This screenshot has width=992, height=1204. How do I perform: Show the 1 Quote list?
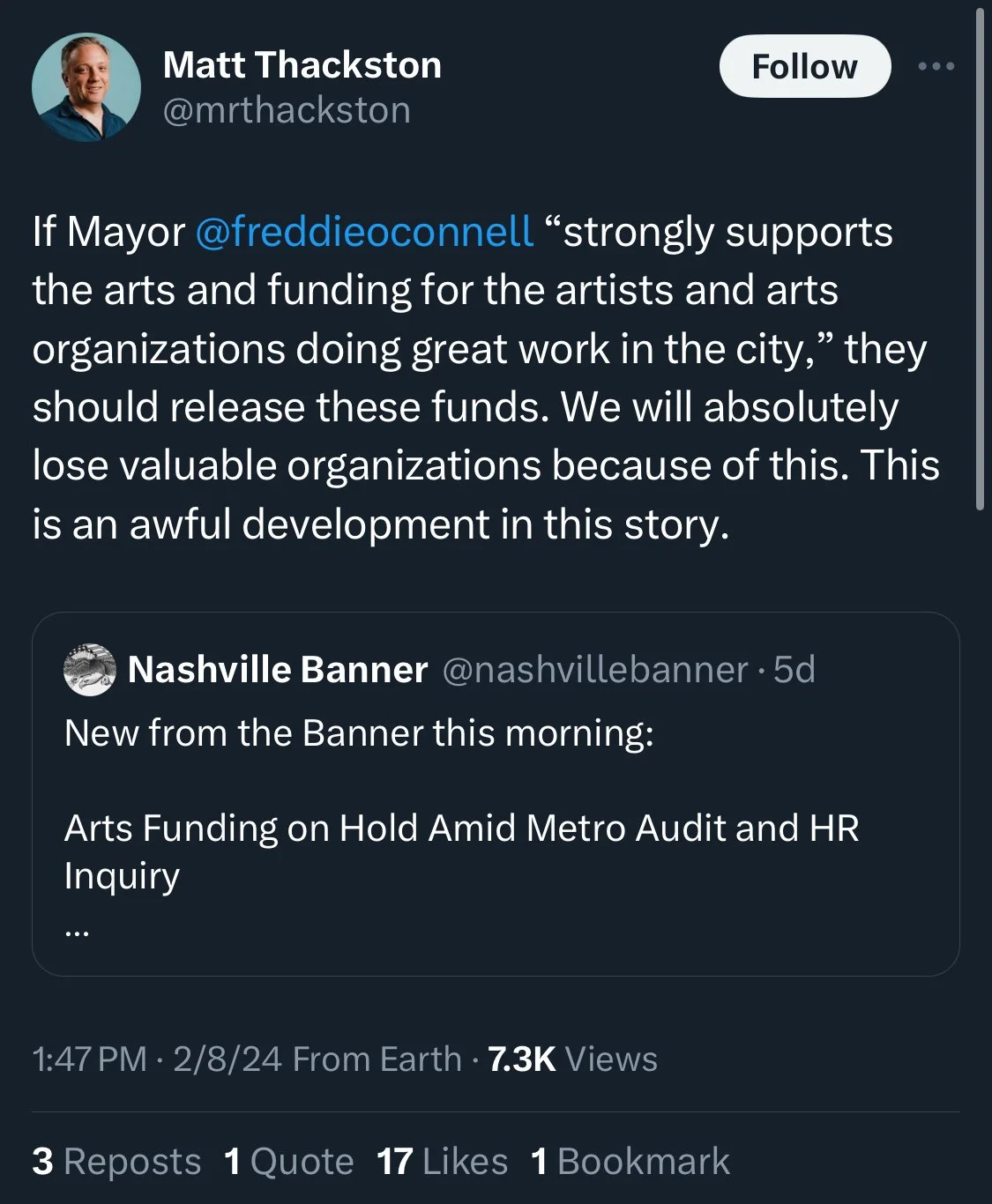click(288, 1161)
